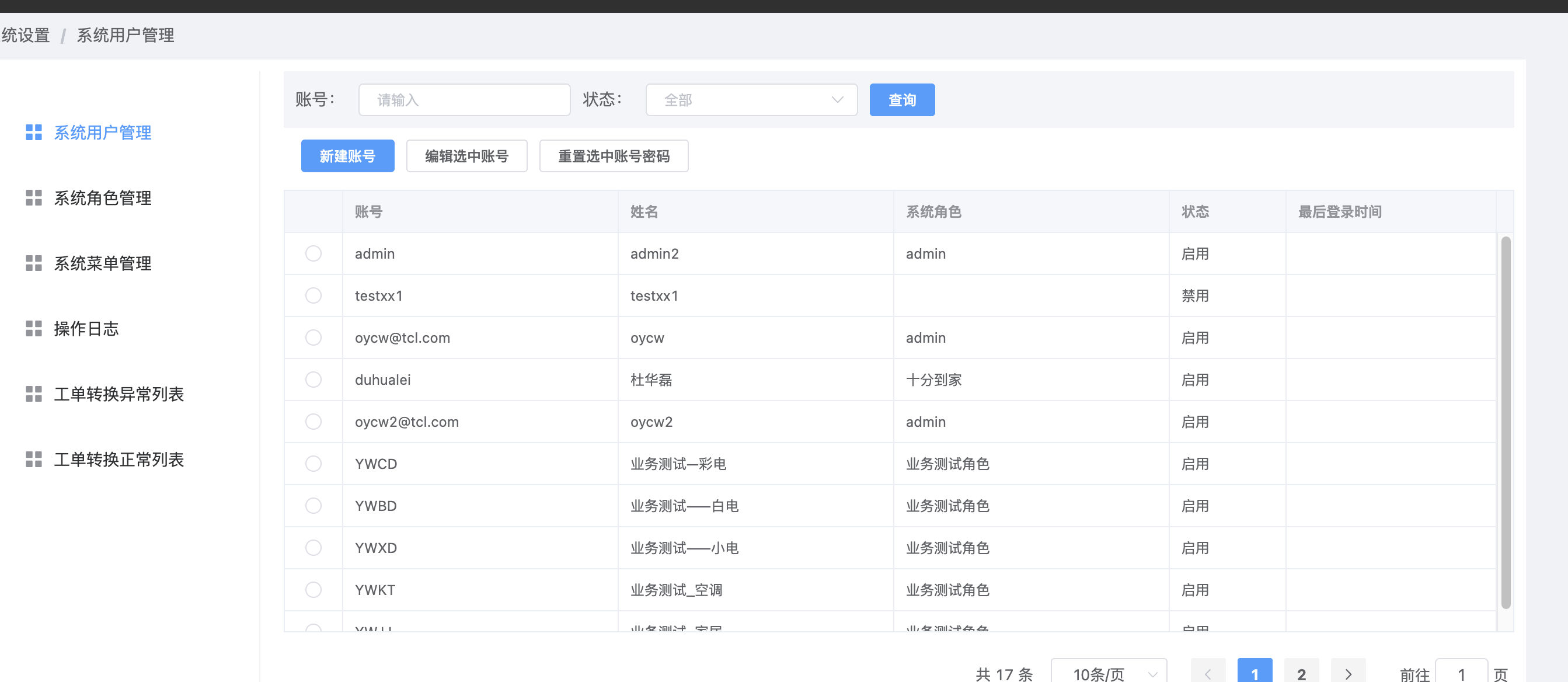The image size is (1568, 682).
Task: Open the 工单转换异常列表 menu item
Action: pyautogui.click(x=119, y=394)
